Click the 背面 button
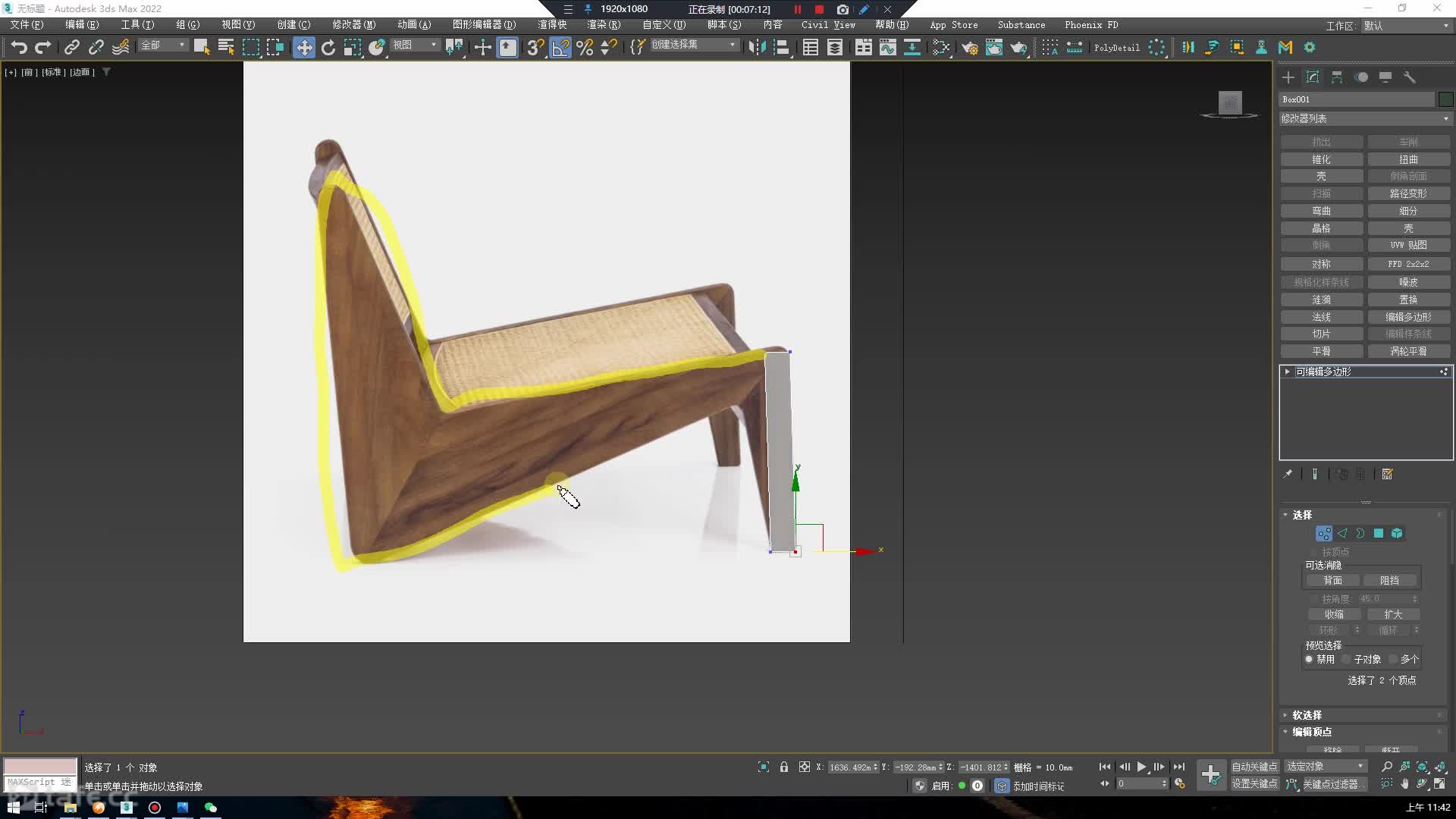The height and width of the screenshot is (819, 1456). point(1332,580)
